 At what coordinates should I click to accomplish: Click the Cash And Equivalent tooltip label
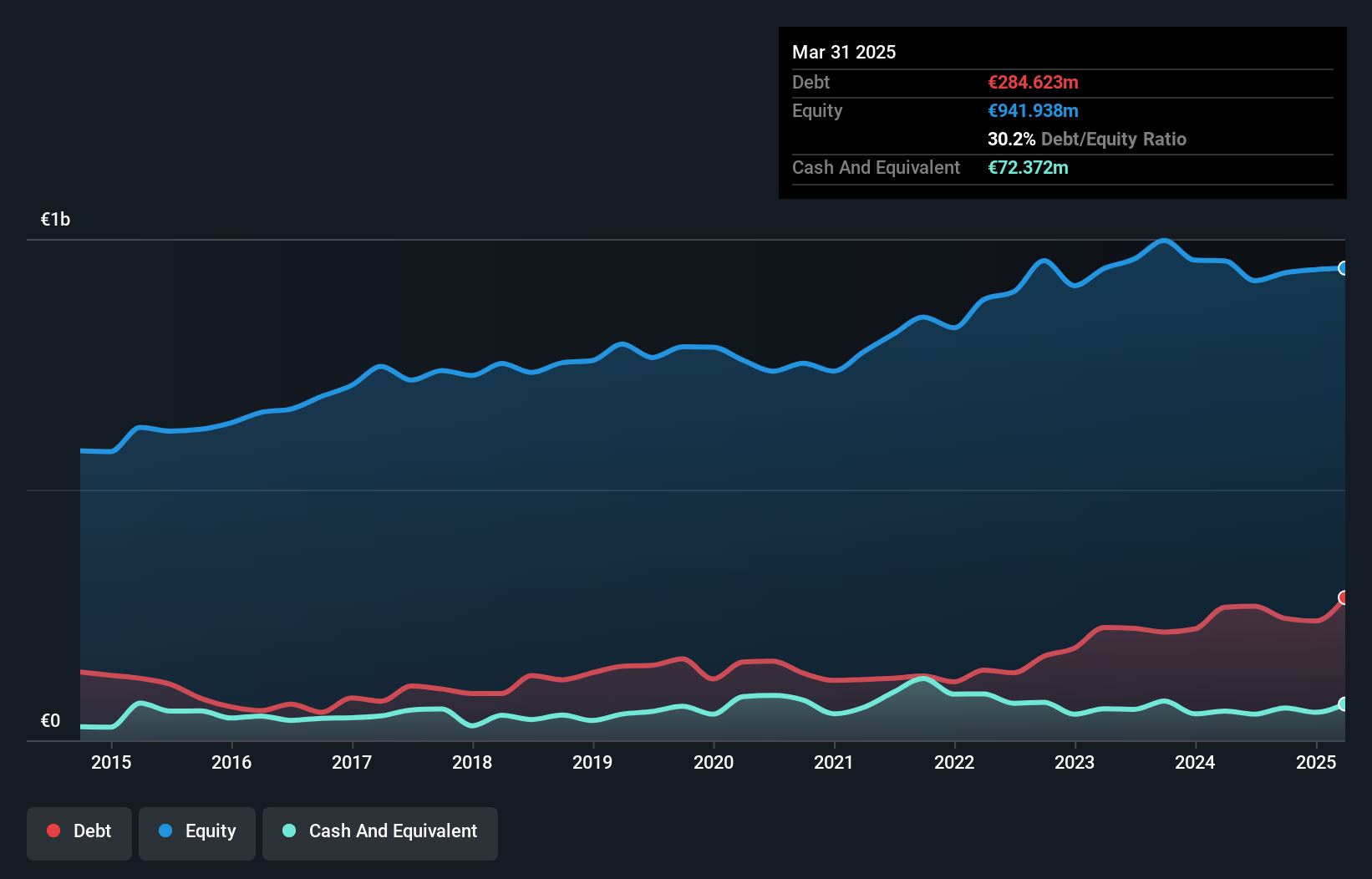click(876, 167)
